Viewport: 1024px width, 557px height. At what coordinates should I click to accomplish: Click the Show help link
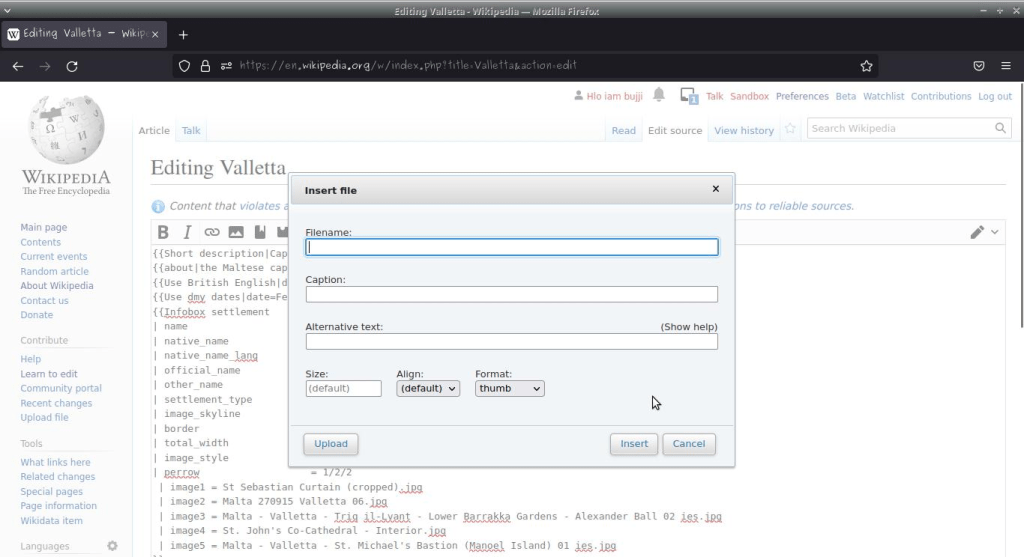(x=688, y=327)
